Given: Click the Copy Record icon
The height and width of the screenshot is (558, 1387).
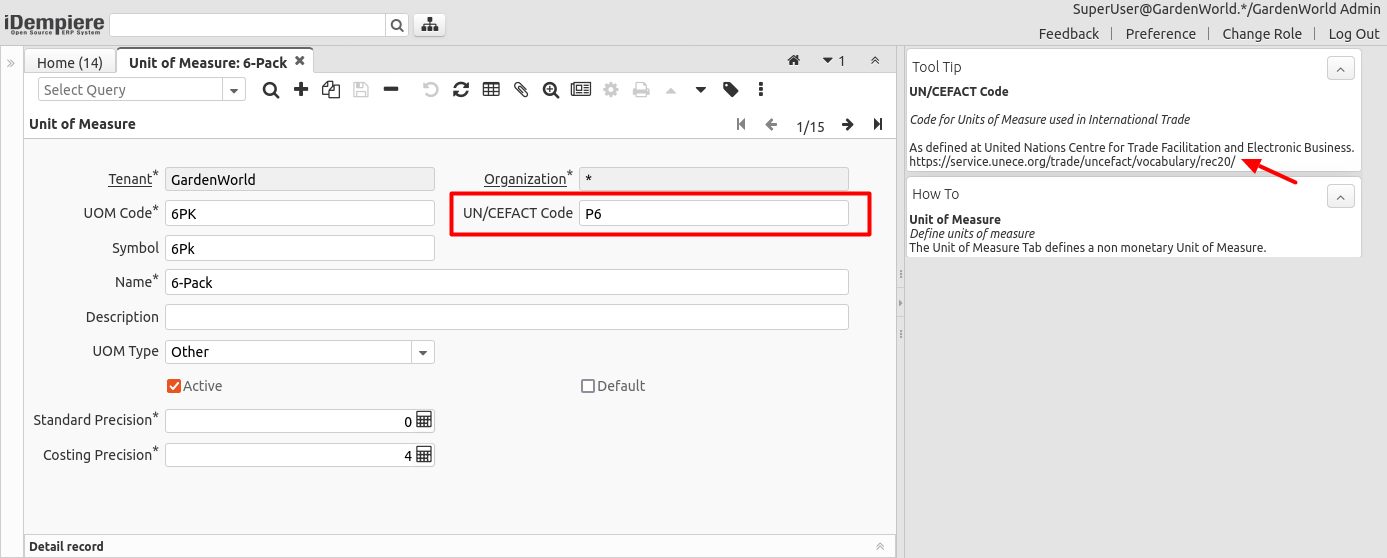Looking at the screenshot, I should point(330,90).
